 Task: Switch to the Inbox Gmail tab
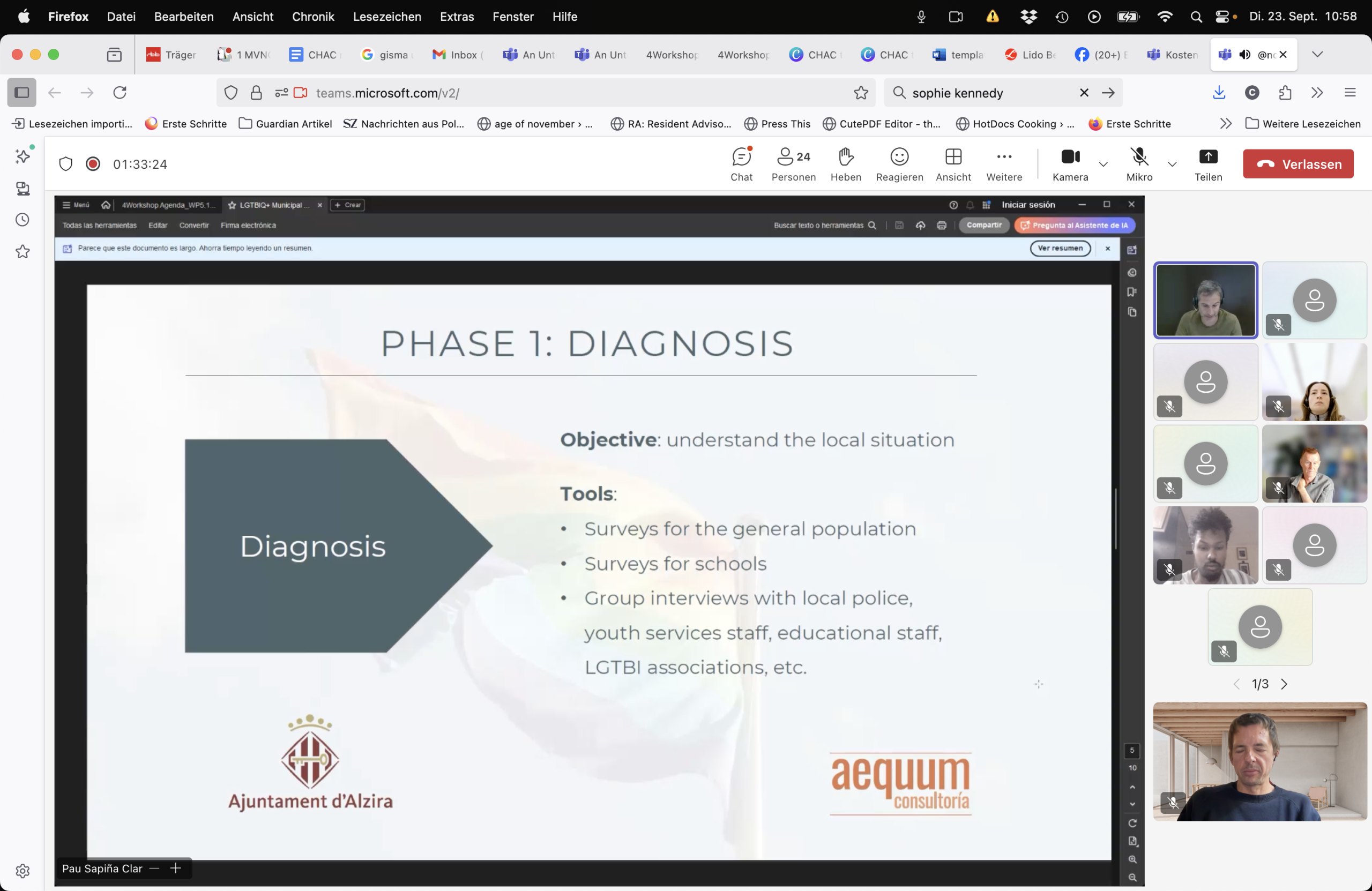[x=457, y=55]
